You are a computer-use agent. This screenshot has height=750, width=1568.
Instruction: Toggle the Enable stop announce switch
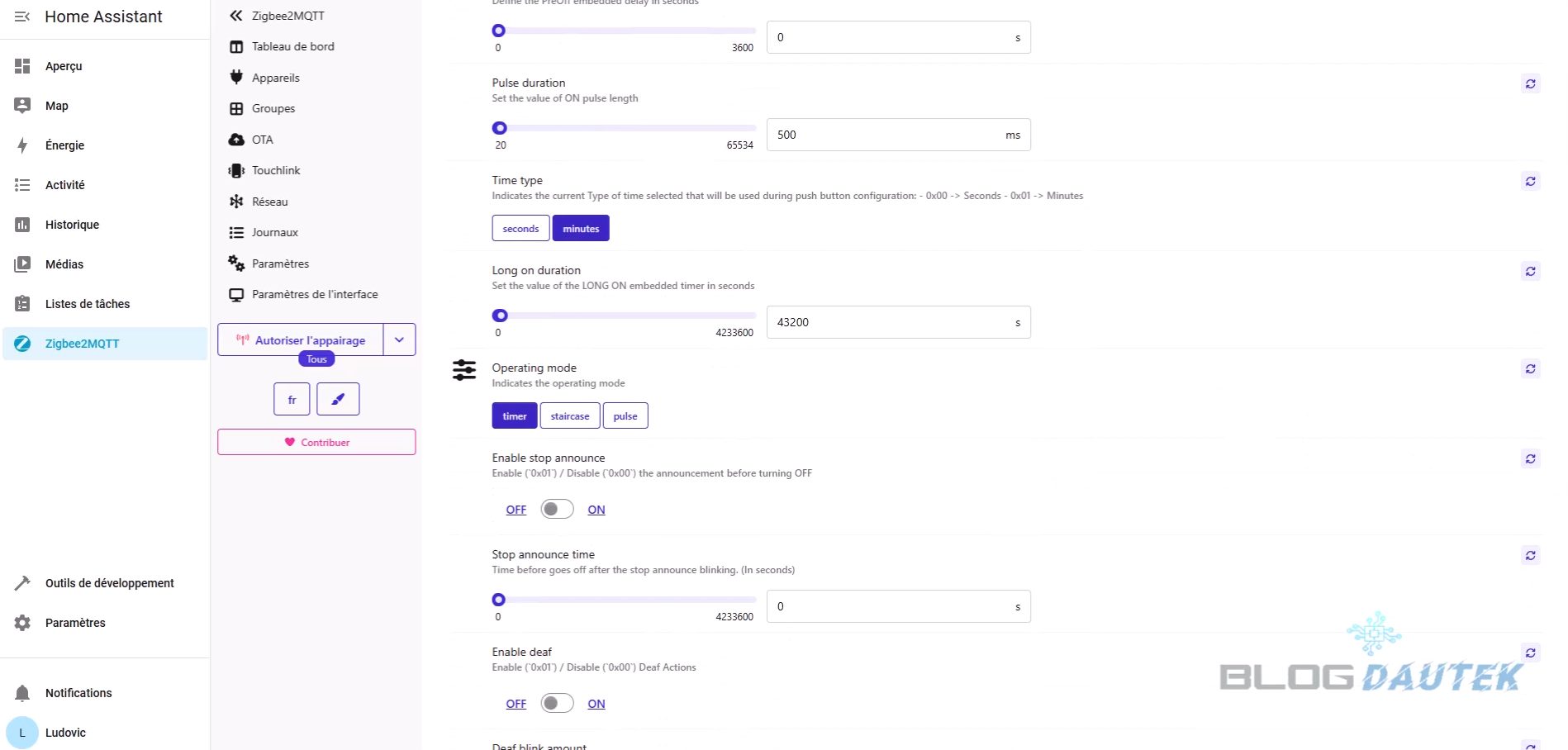[557, 510]
